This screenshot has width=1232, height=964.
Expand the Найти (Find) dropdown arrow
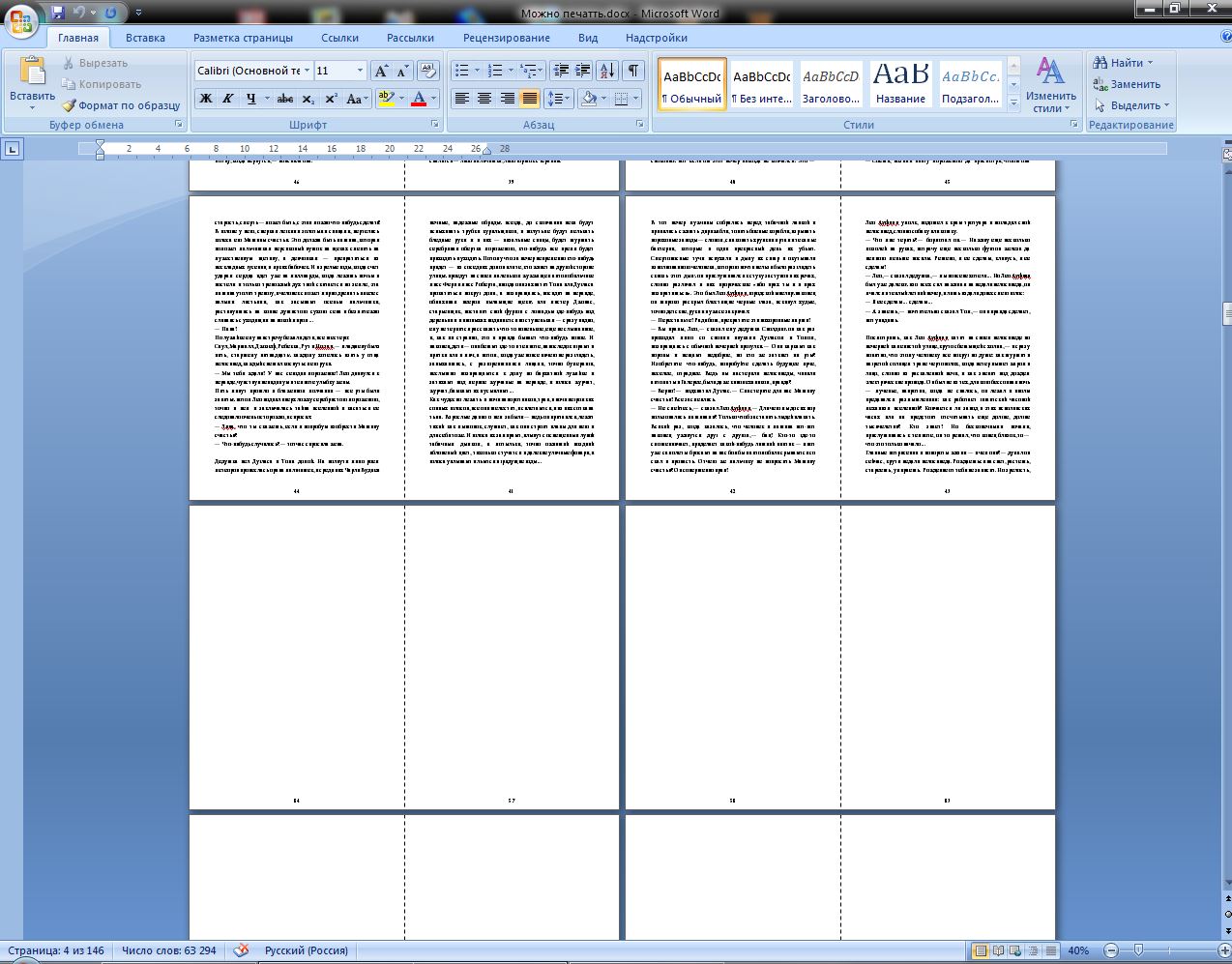(x=1150, y=63)
